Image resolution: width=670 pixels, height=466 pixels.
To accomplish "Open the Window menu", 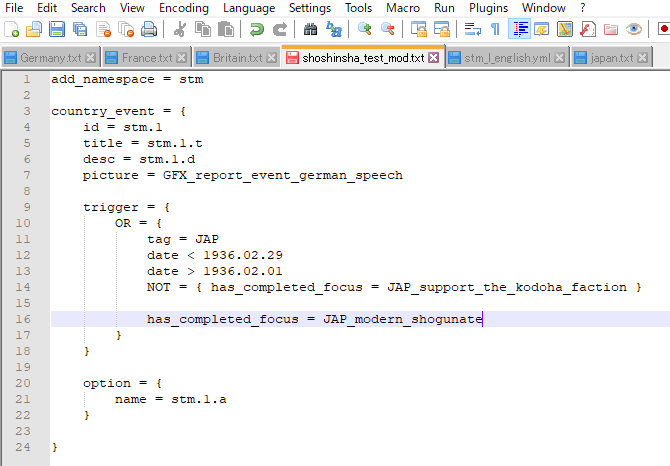I will point(544,8).
